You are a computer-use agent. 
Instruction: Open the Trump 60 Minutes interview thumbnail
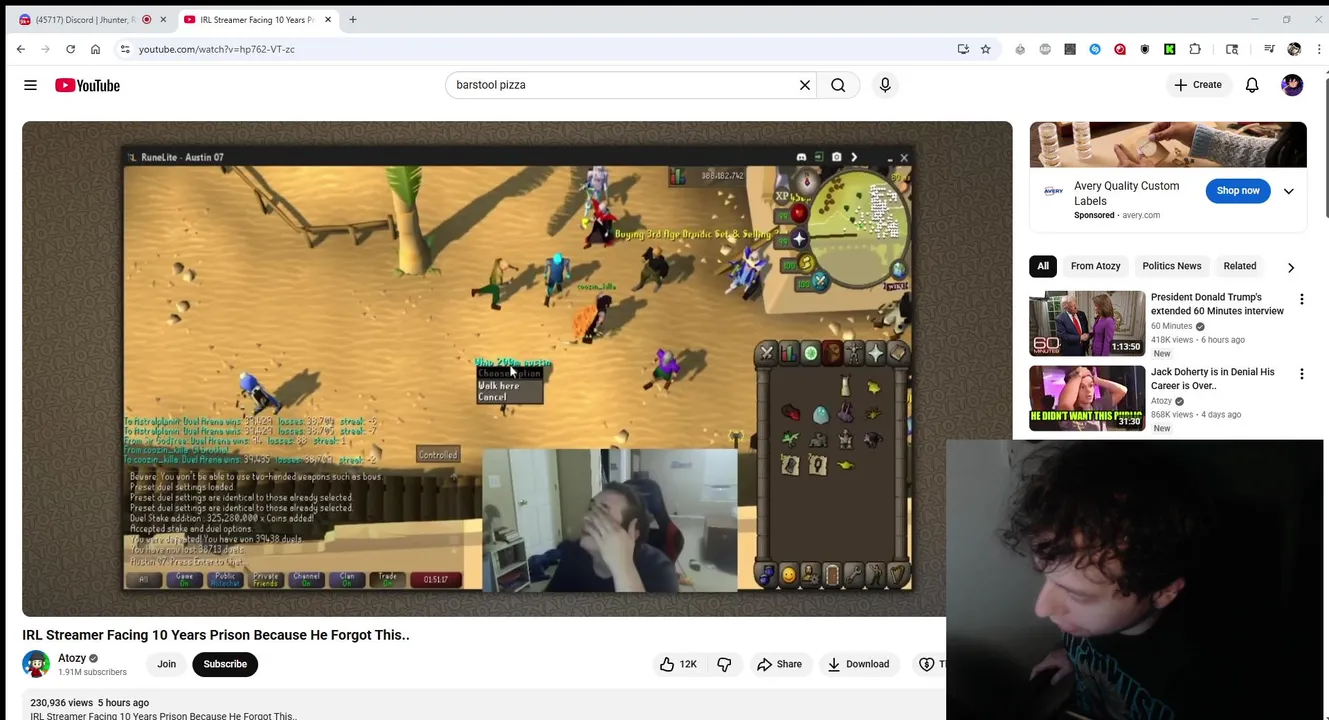tap(1087, 323)
